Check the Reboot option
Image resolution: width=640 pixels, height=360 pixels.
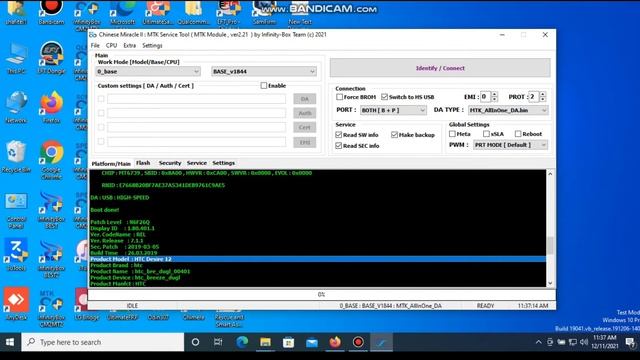pyautogui.click(x=518, y=134)
